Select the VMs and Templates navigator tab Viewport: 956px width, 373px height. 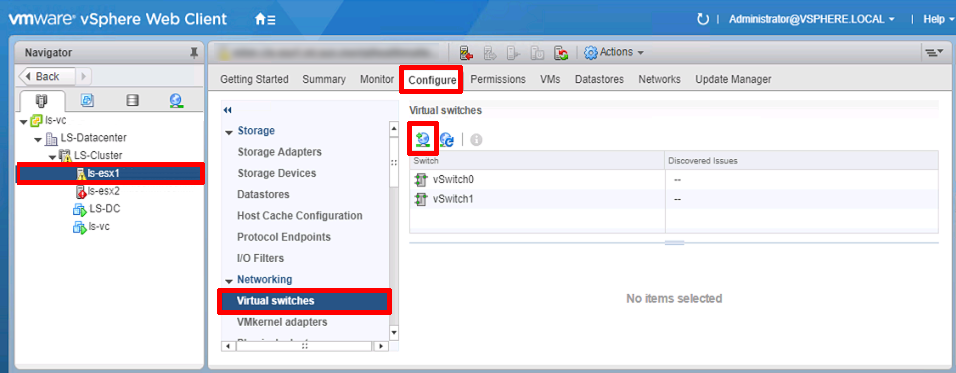click(x=87, y=101)
